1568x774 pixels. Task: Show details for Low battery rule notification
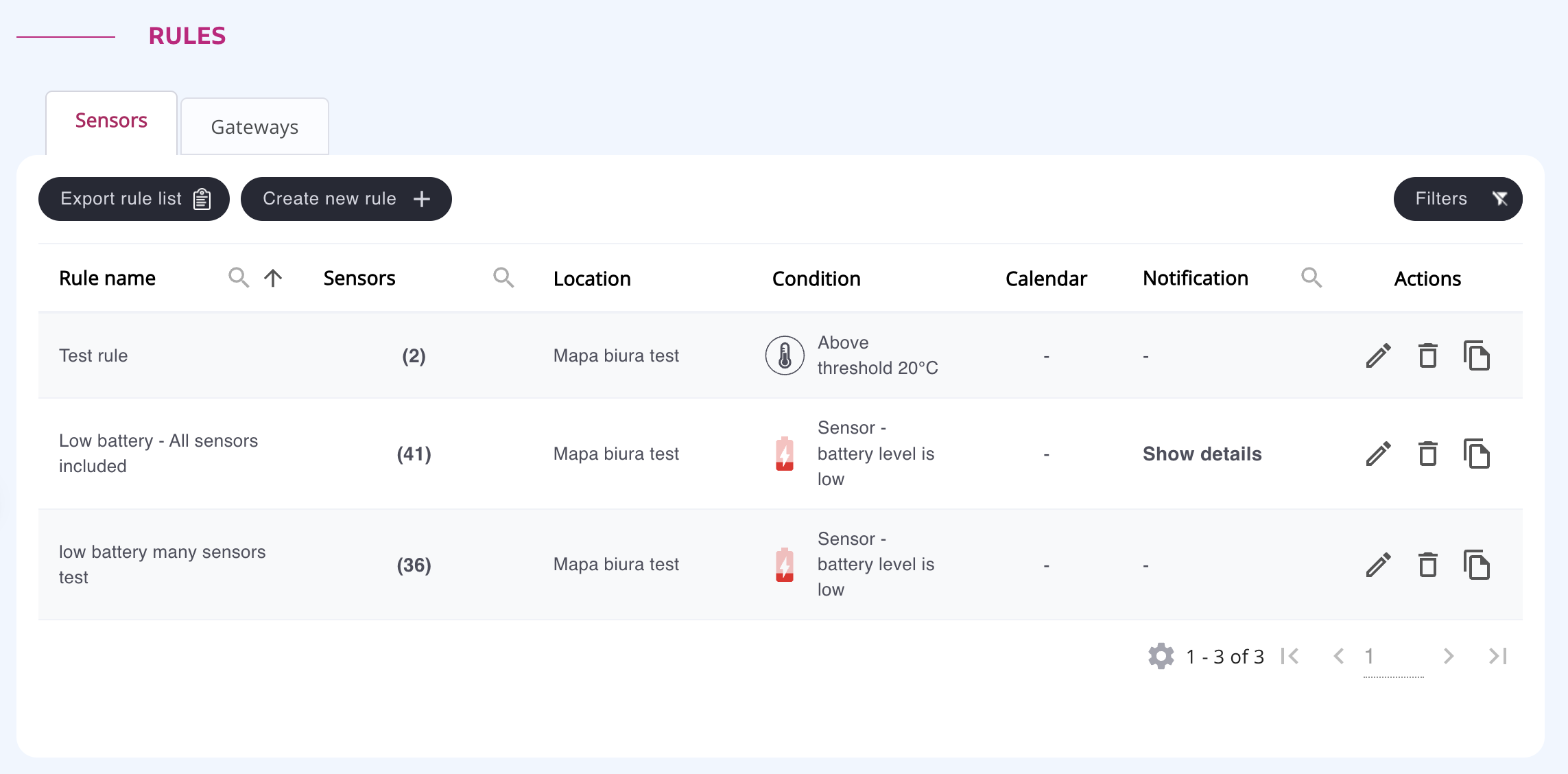pyautogui.click(x=1202, y=454)
